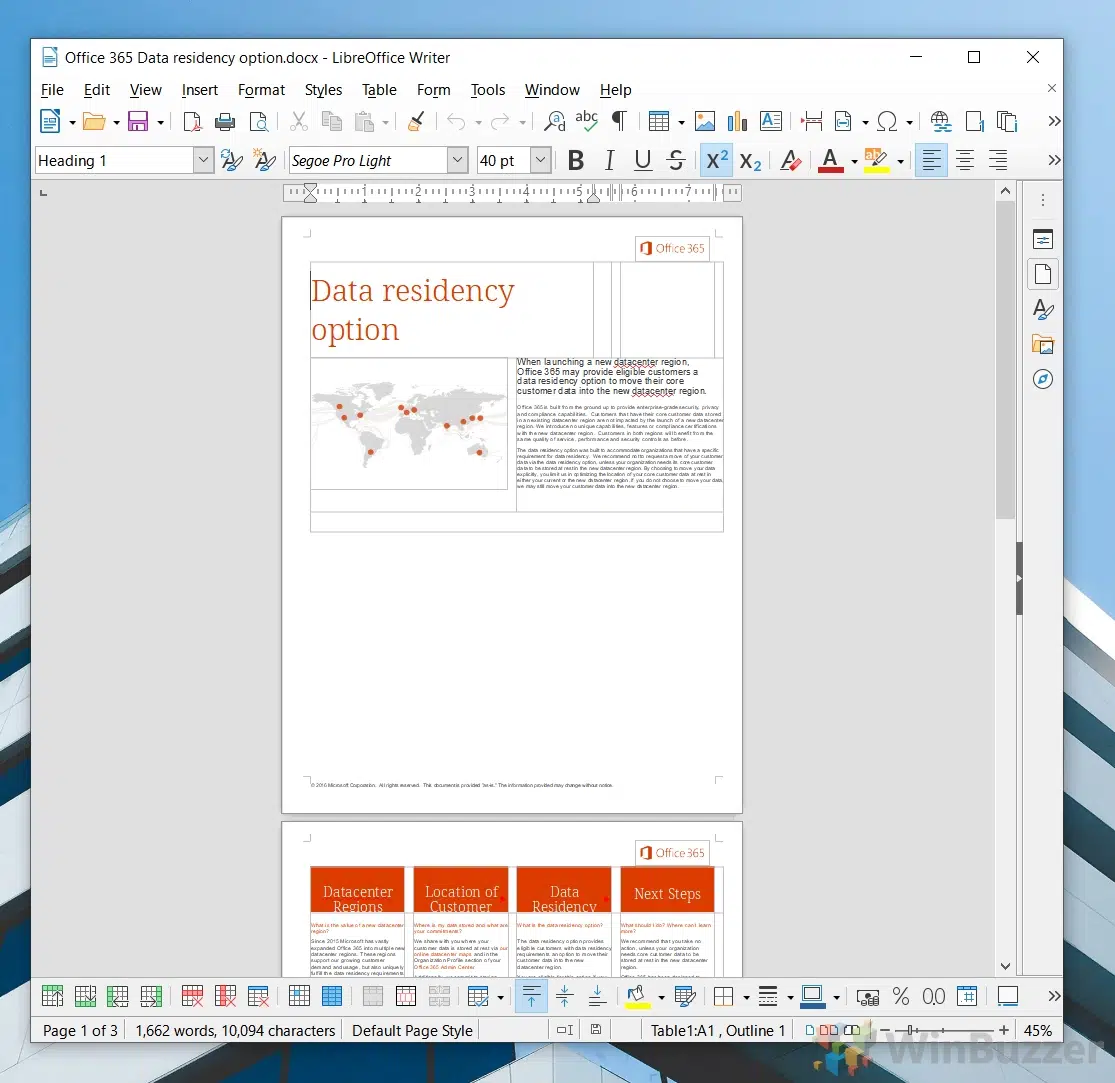Export the document directly as PDF
This screenshot has width=1115, height=1083.
(192, 122)
